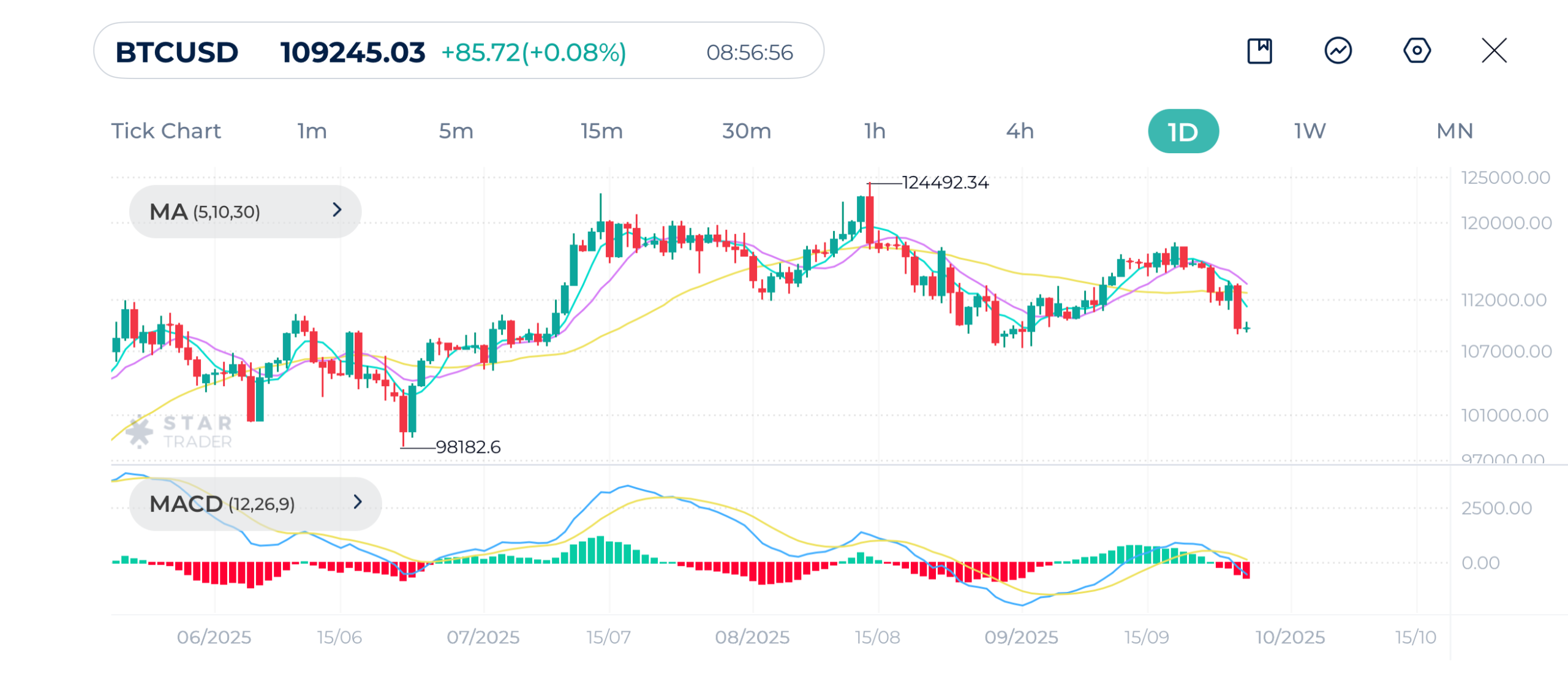1568x695 pixels.
Task: Expand the MA (5,10,30) indicator chevron
Action: point(337,210)
